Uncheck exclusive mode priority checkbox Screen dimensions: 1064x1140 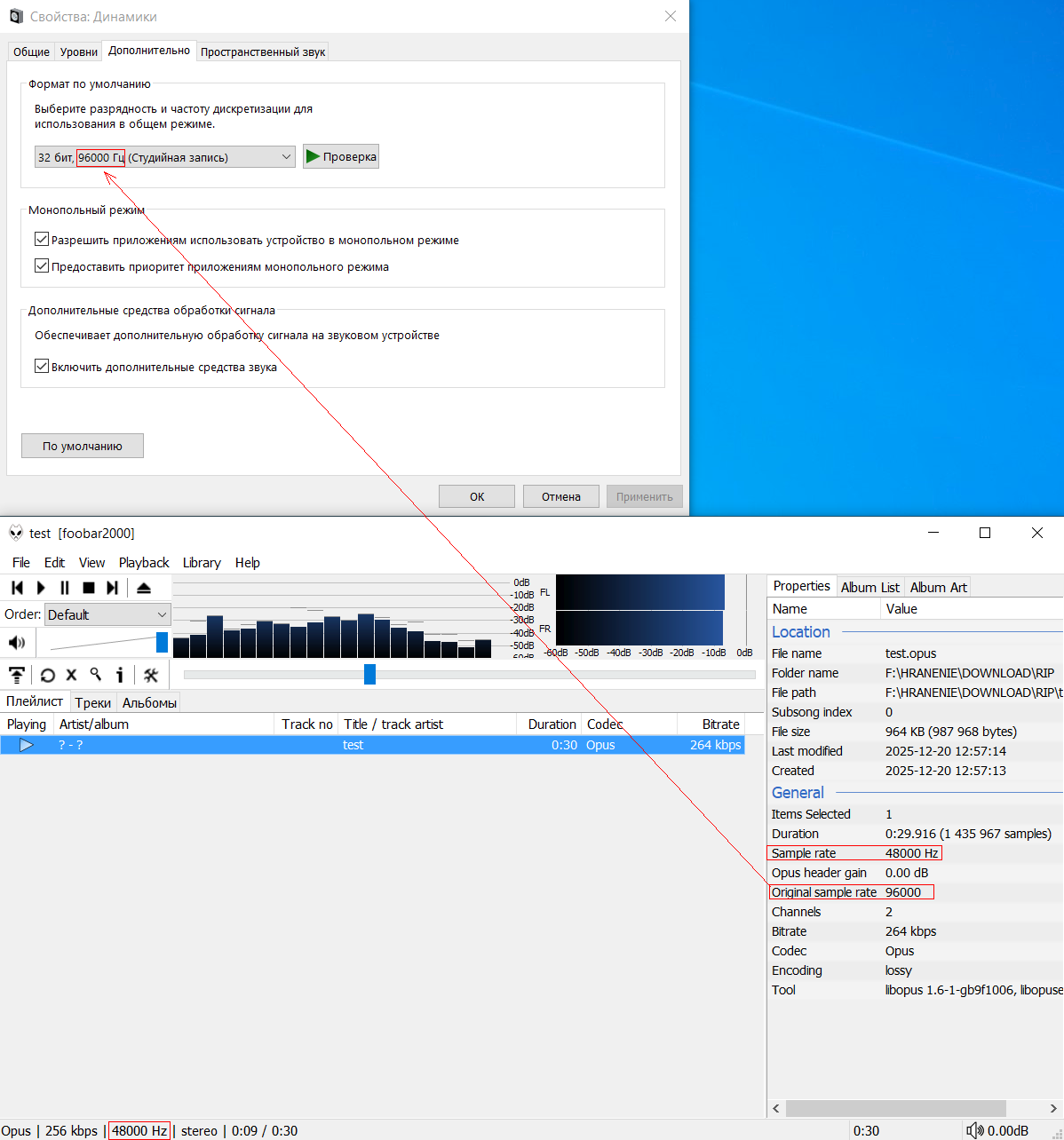pyautogui.click(x=42, y=266)
